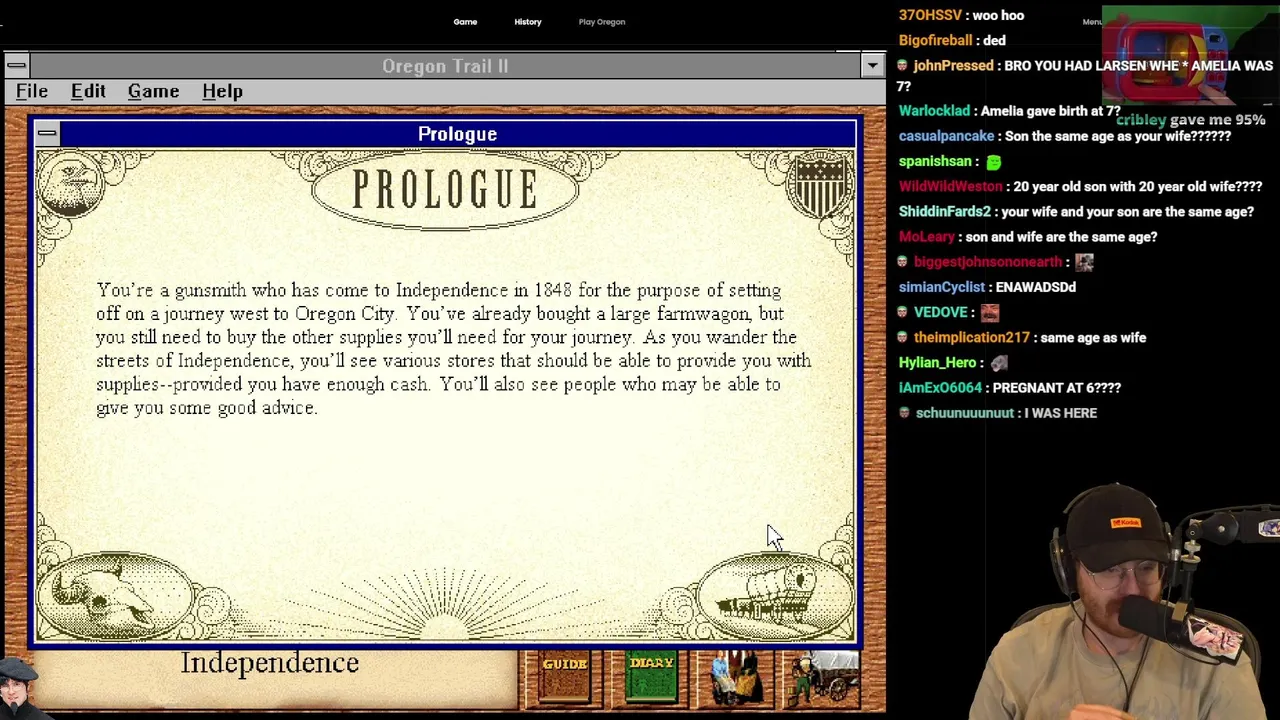Click username WildWildWeston in chat
Screen dimensions: 1280x720
click(950, 186)
